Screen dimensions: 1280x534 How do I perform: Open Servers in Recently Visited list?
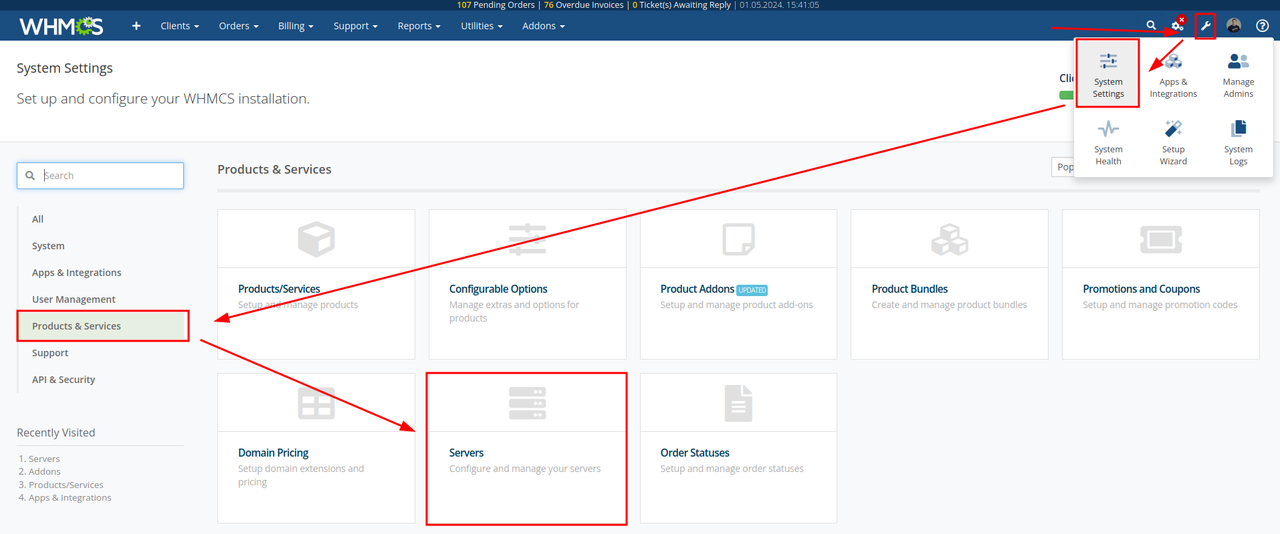tap(44, 459)
